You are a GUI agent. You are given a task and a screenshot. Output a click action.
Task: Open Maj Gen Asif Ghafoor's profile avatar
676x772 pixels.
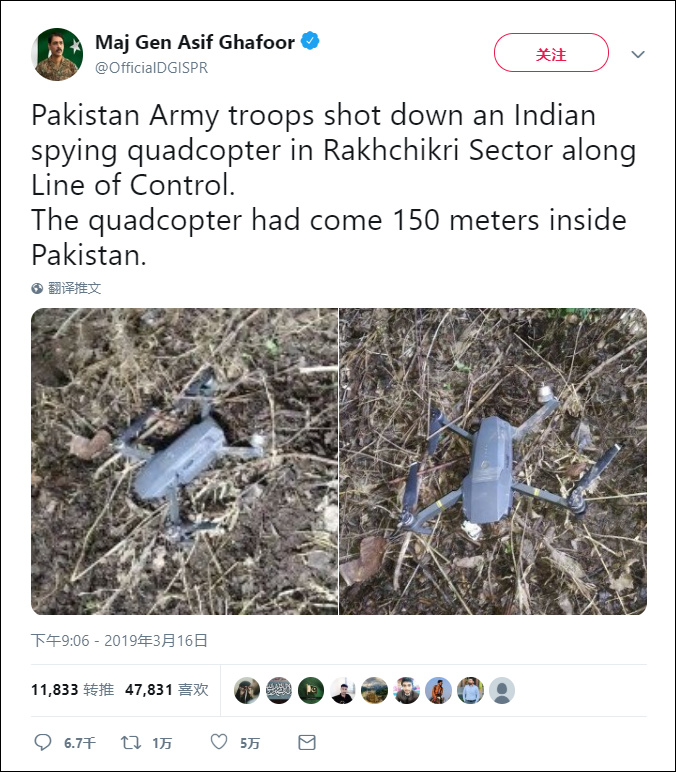[57, 54]
